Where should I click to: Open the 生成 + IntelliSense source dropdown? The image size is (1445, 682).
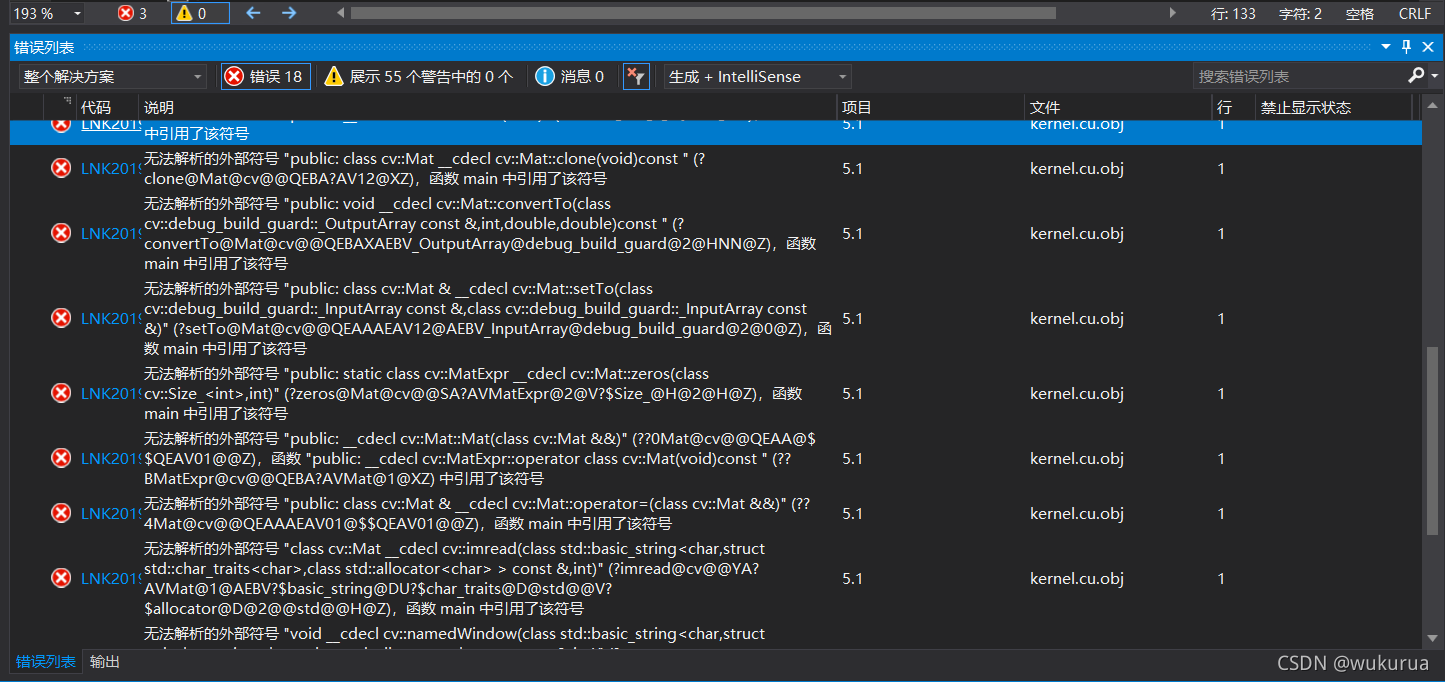click(x=757, y=76)
